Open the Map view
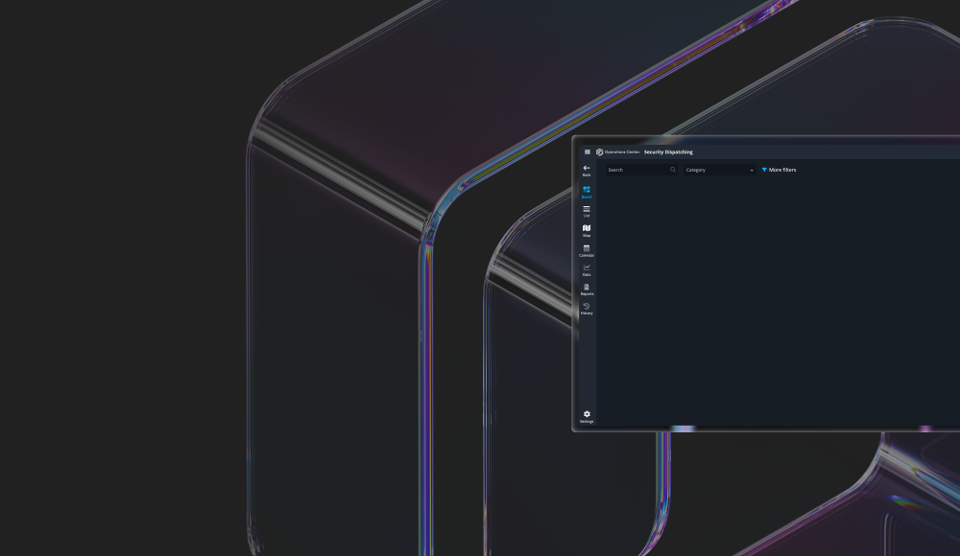This screenshot has height=556, width=960. pyautogui.click(x=587, y=230)
